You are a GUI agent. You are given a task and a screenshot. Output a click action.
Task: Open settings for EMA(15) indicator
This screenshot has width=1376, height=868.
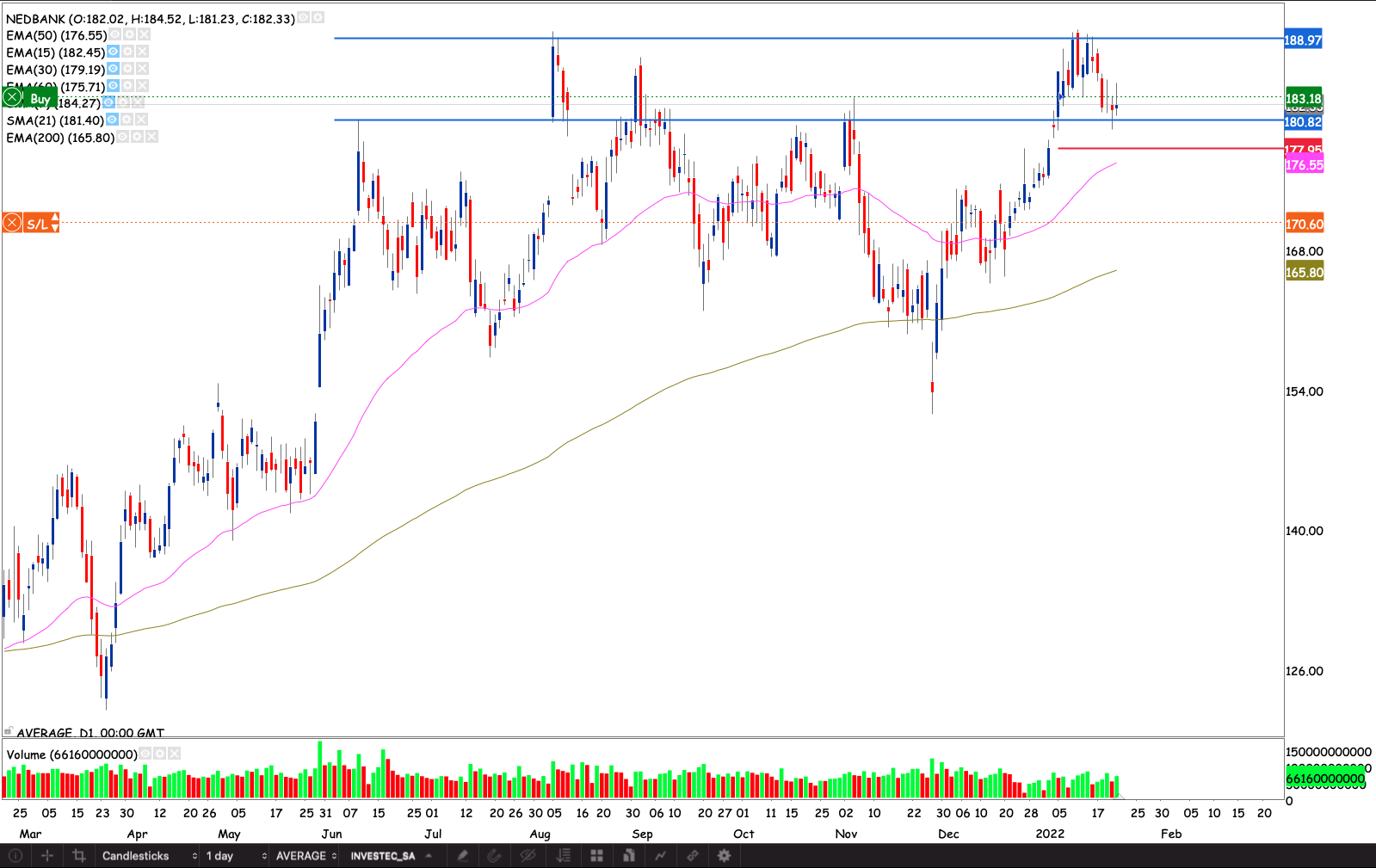click(x=127, y=52)
